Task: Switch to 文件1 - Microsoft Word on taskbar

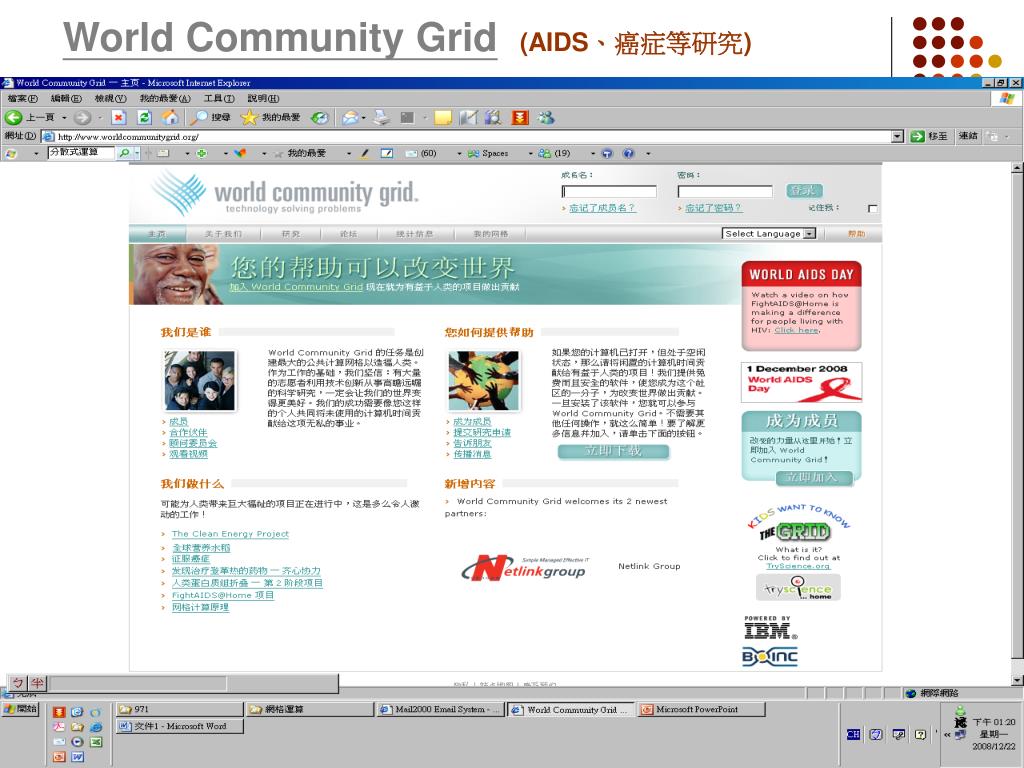Action: (x=180, y=726)
